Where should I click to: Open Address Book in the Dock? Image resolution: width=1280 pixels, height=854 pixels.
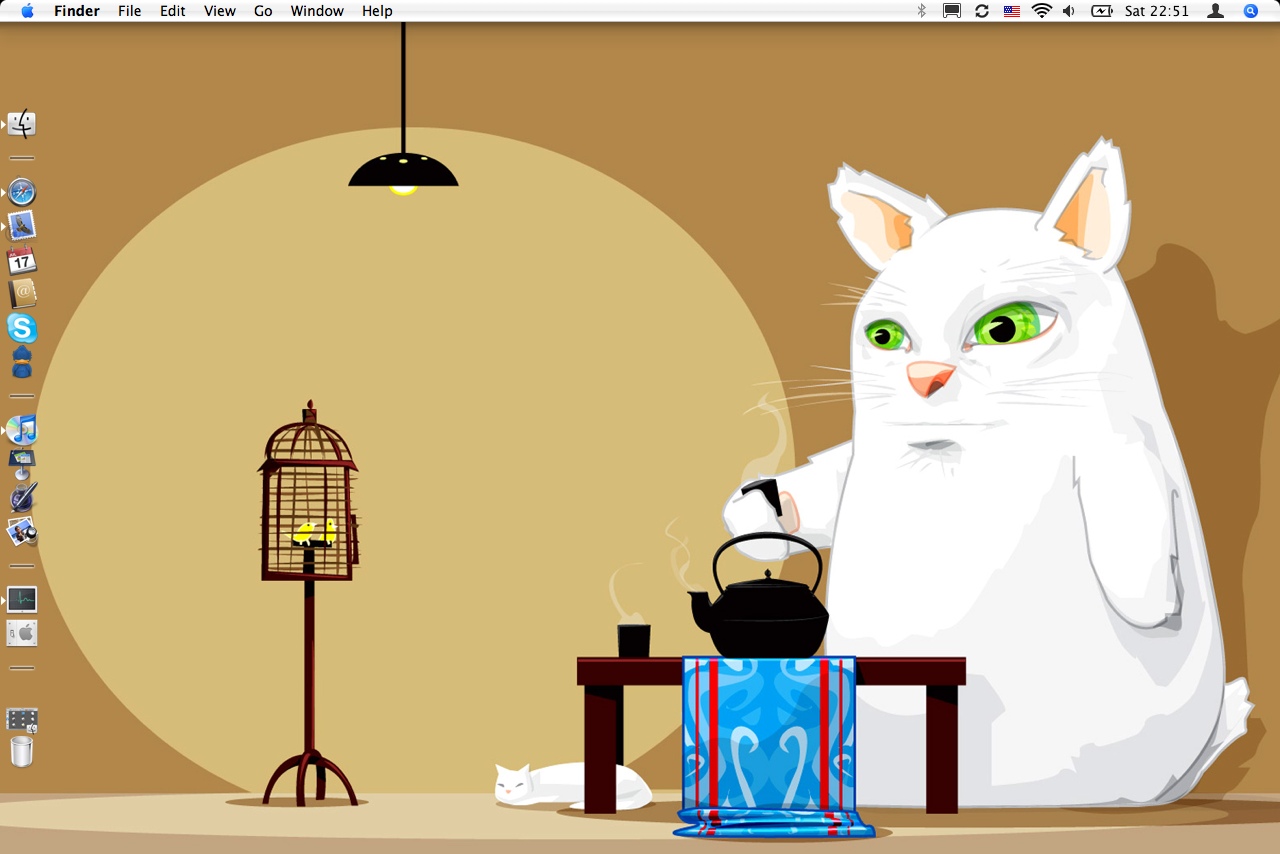pyautogui.click(x=22, y=294)
